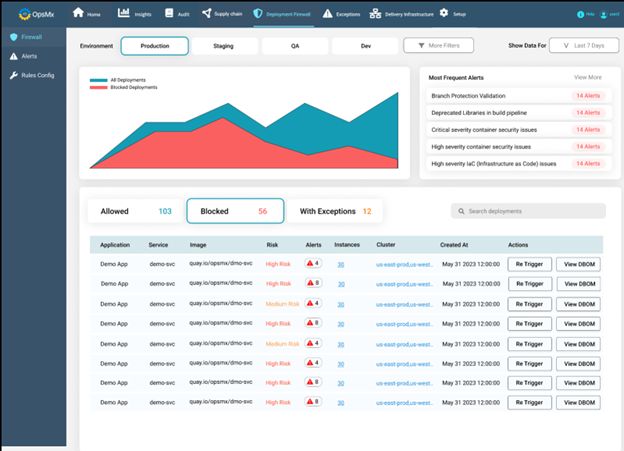Click alert badge in third table row
Viewport: 624px width, 451px height.
(313, 303)
